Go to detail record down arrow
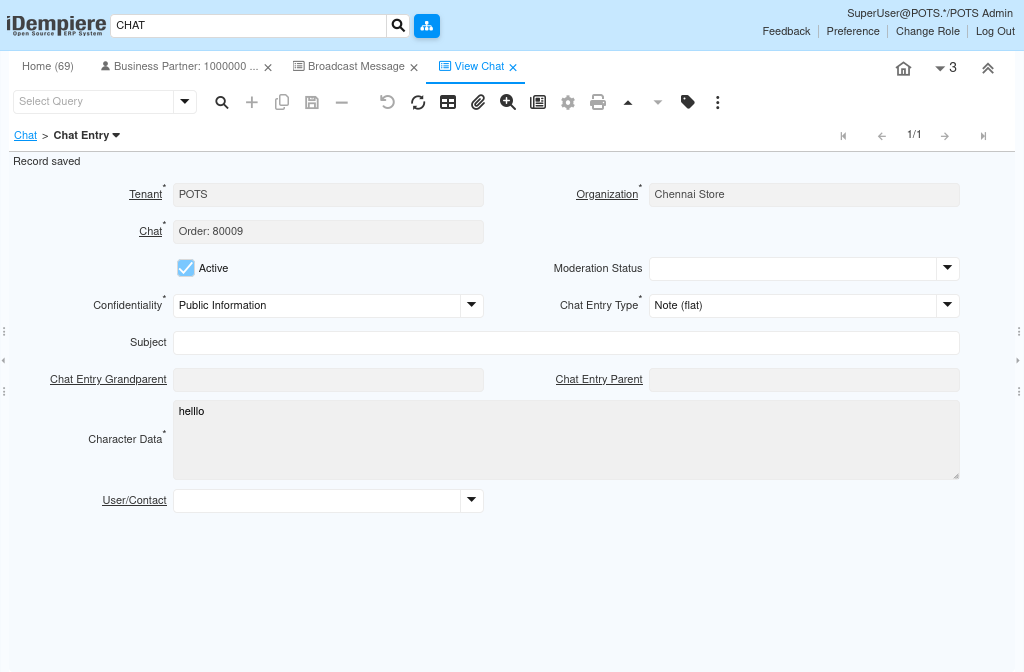This screenshot has width=1024, height=672. tap(658, 103)
